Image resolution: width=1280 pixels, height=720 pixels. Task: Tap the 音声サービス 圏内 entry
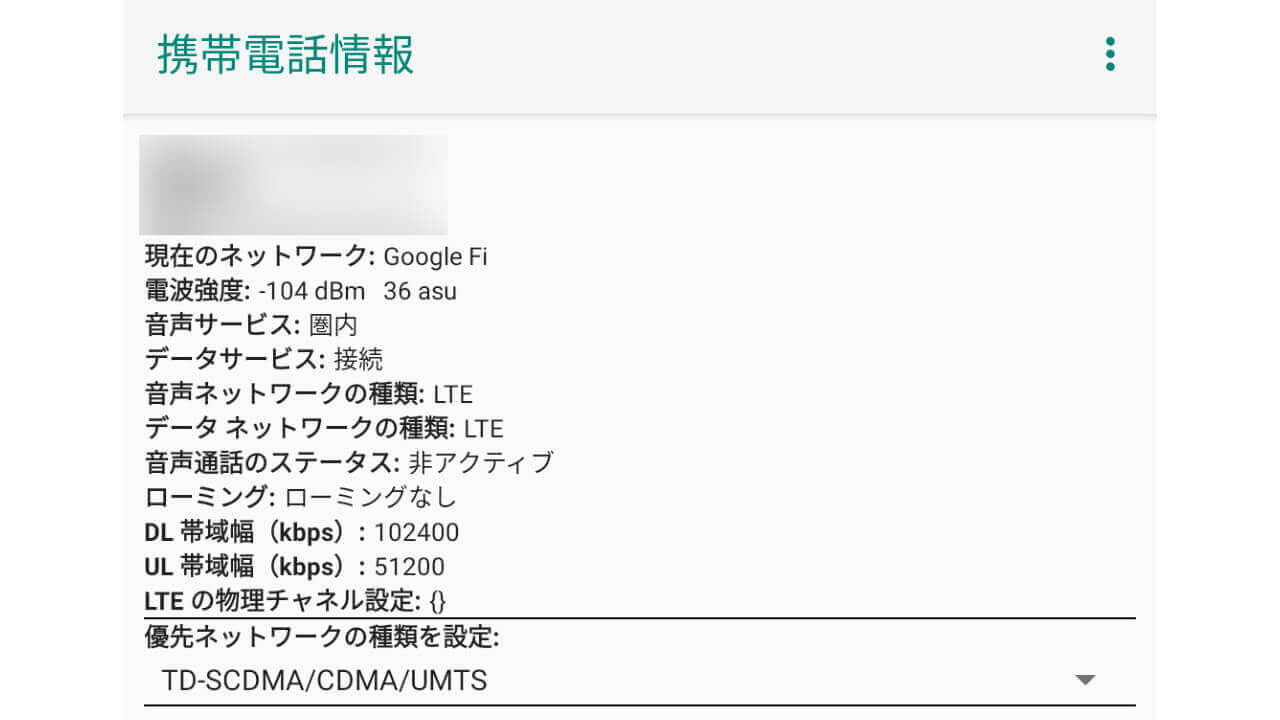(251, 325)
